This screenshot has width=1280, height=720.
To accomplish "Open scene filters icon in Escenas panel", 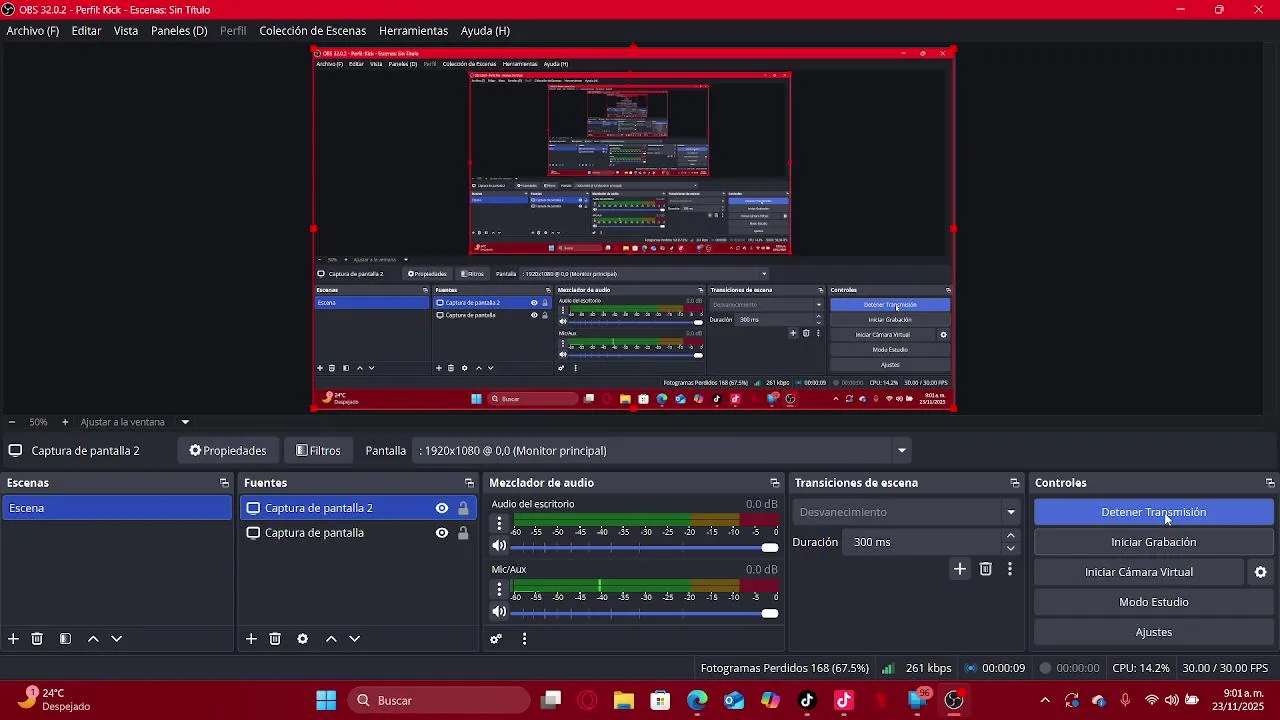I will 65,639.
